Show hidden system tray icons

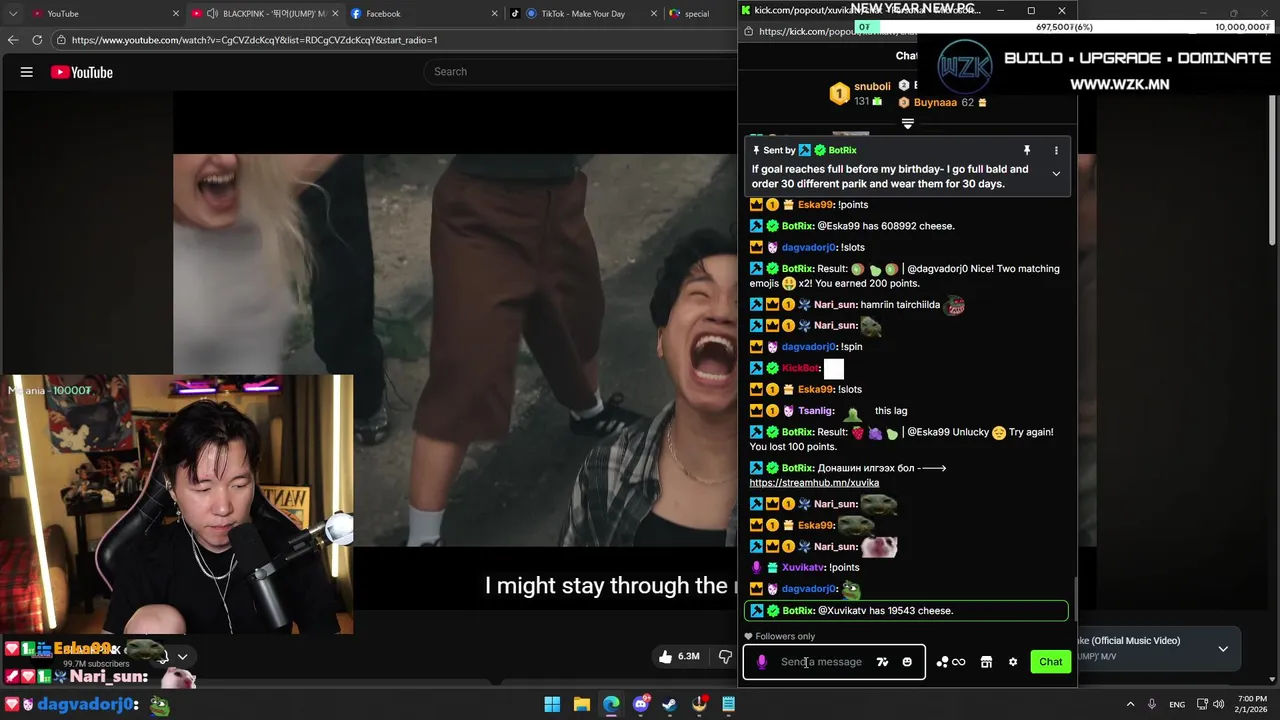pos(1130,704)
